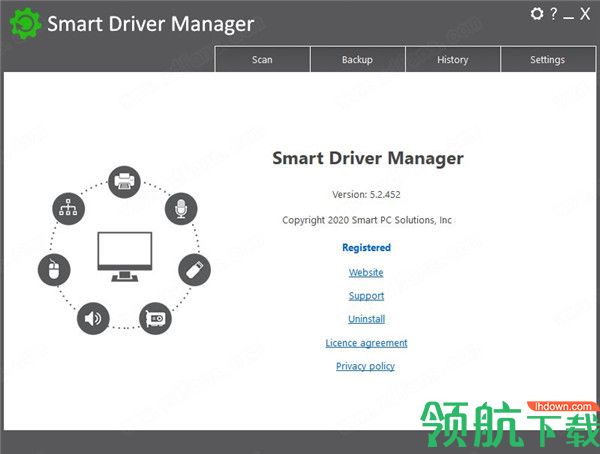Screen dimensions: 600x454
Task: Click the Registered status text
Action: coord(366,248)
